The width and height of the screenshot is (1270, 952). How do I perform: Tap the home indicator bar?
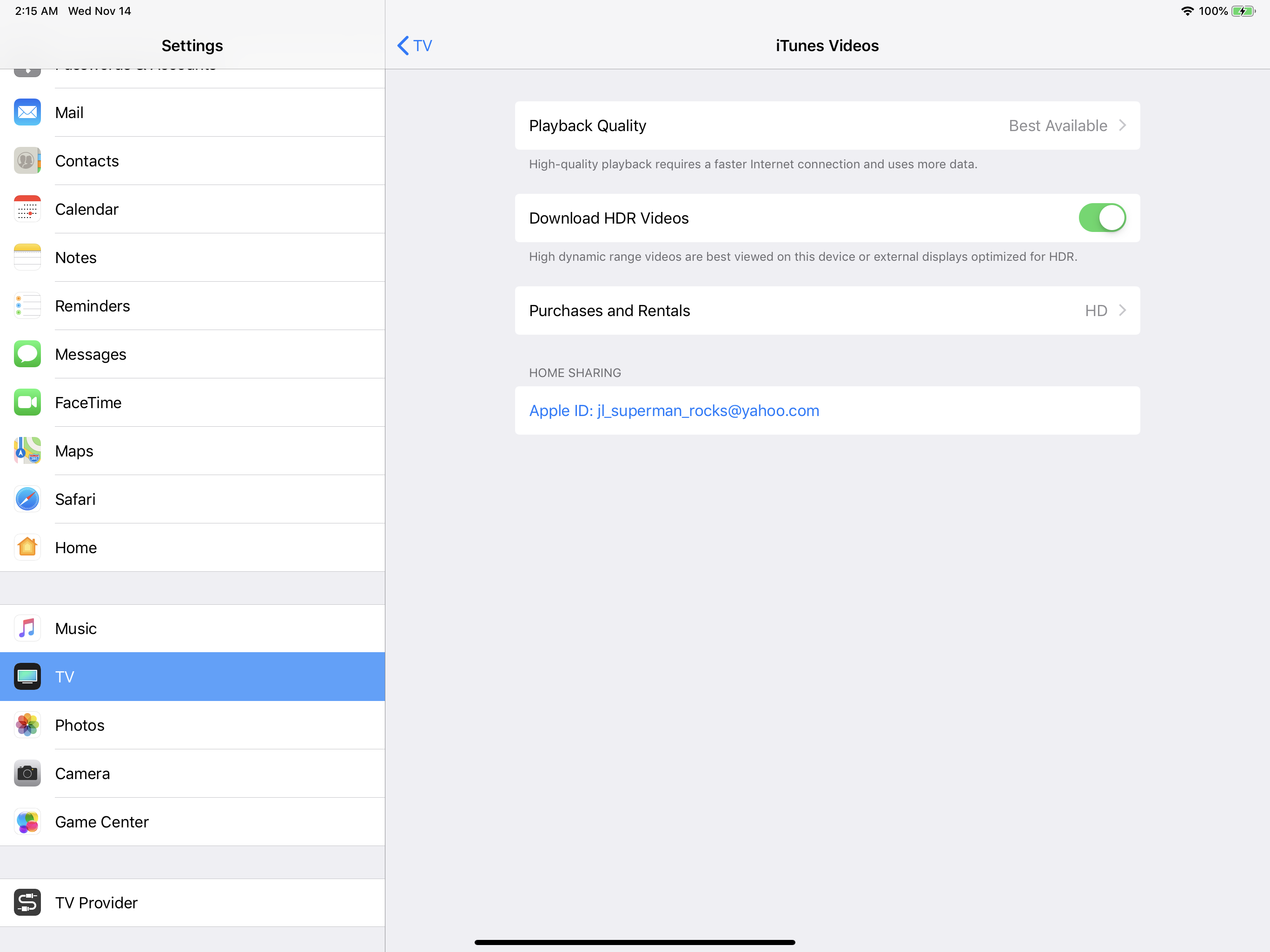pyautogui.click(x=635, y=942)
